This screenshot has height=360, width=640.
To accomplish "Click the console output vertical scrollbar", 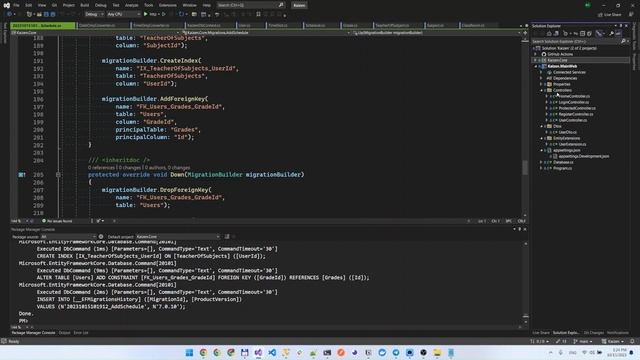I will (x=525, y=282).
